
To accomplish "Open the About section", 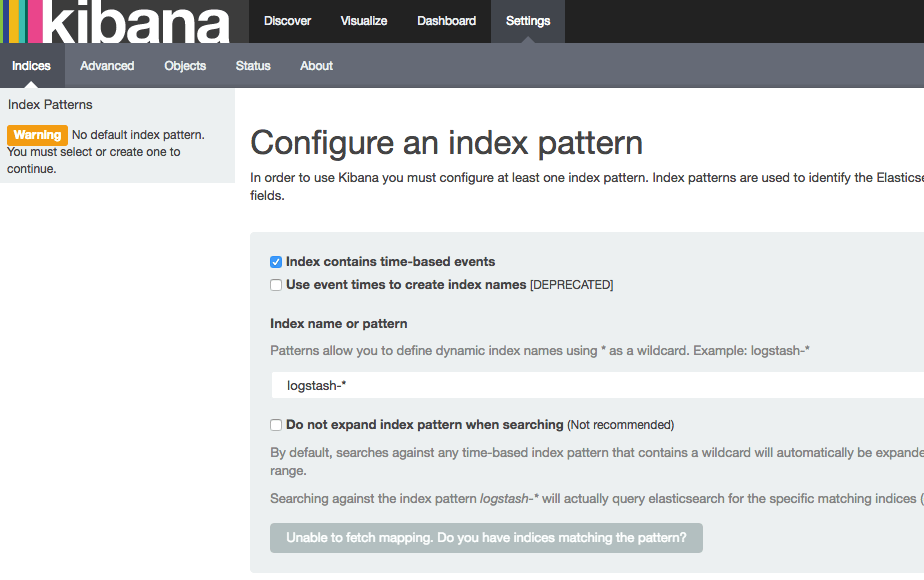I will pyautogui.click(x=316, y=66).
